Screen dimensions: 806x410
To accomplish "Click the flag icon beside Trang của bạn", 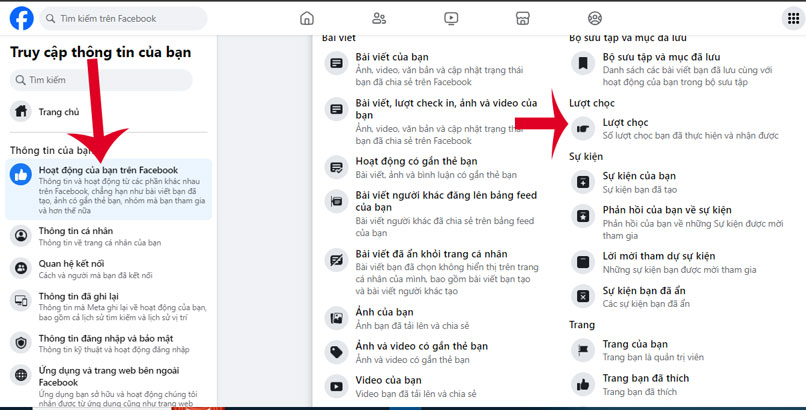I will [583, 350].
